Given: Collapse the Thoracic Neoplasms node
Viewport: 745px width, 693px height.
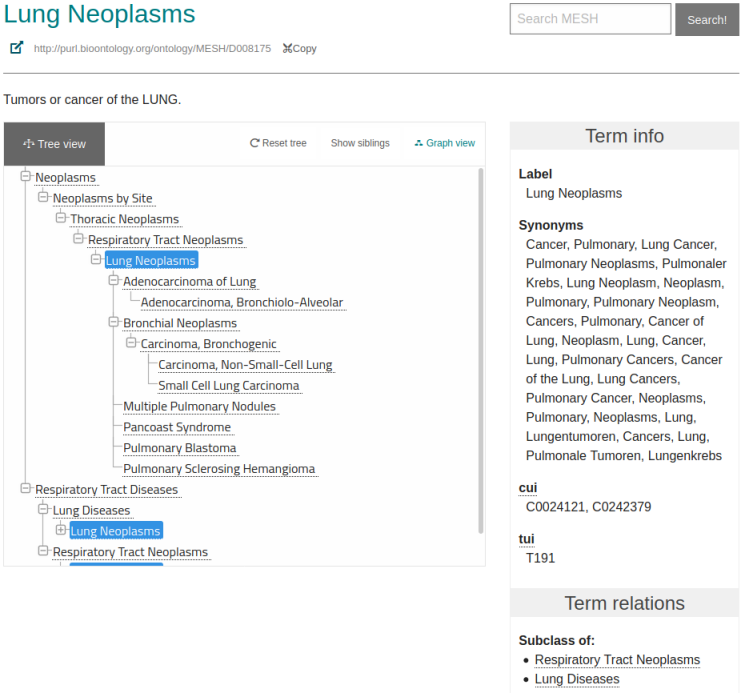Looking at the screenshot, I should tap(61, 219).
